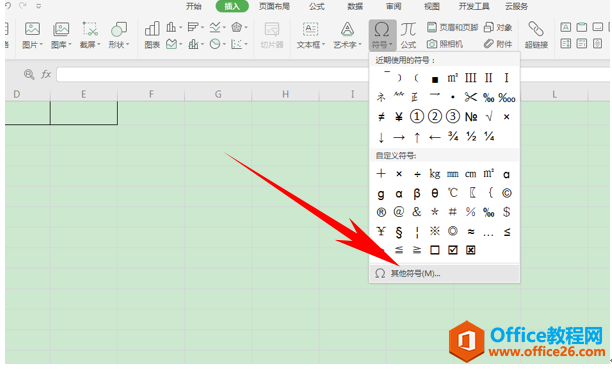Insert the circled number ① symbol
Viewport: 612px width, 369px height.
click(x=416, y=116)
